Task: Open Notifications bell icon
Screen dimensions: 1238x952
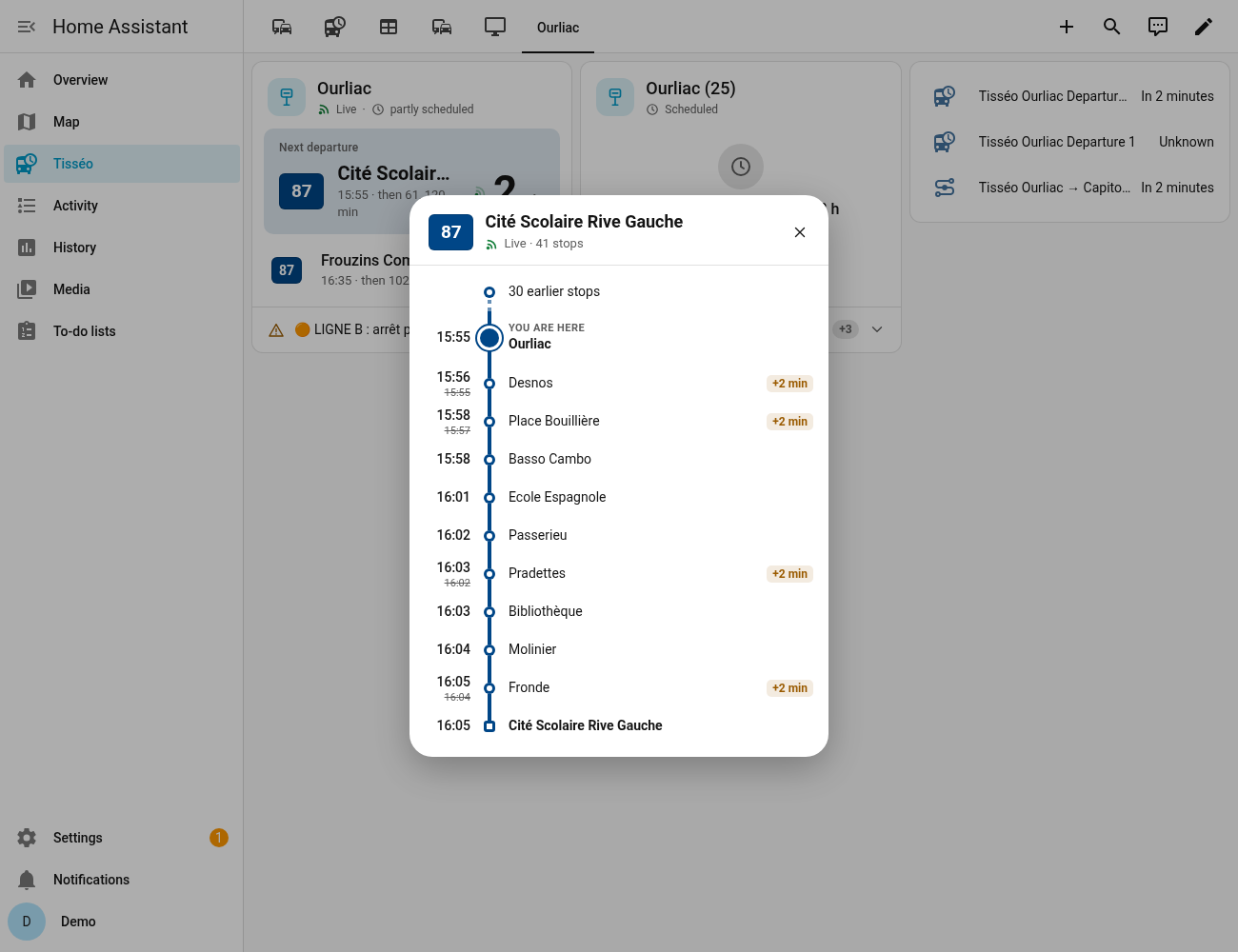Action: [x=27, y=880]
